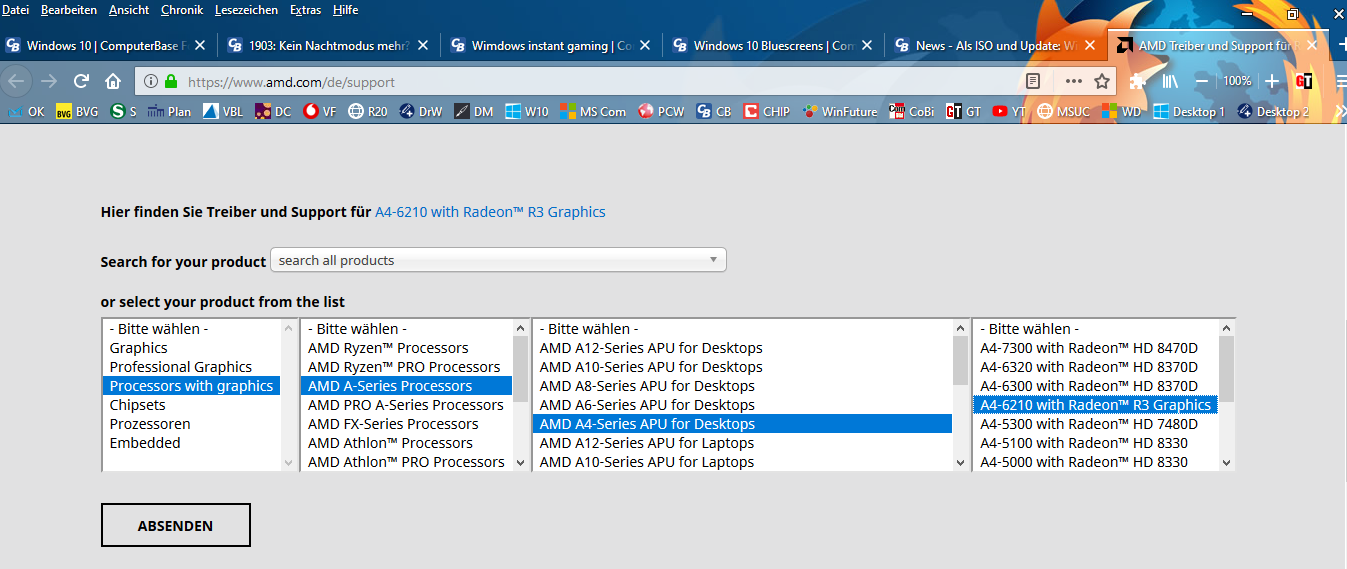Image resolution: width=1347 pixels, height=569 pixels.
Task: Open the CoBi bookmark
Action: (x=911, y=112)
